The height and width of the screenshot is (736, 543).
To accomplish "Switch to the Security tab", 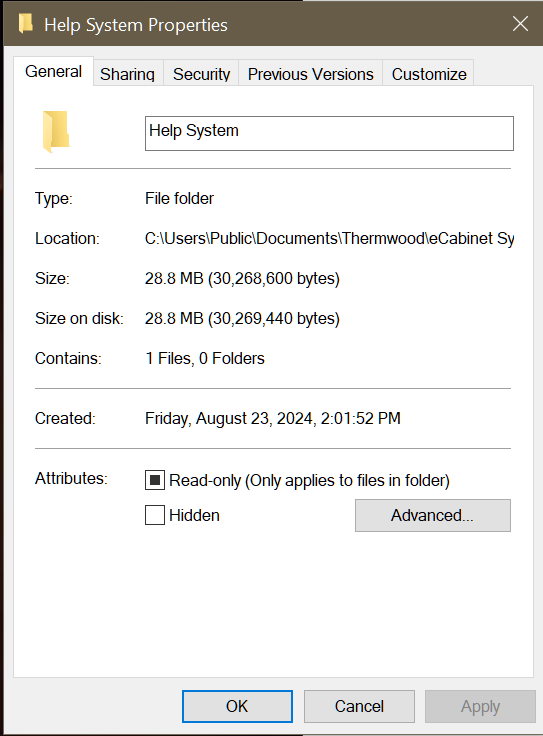I will pos(201,74).
